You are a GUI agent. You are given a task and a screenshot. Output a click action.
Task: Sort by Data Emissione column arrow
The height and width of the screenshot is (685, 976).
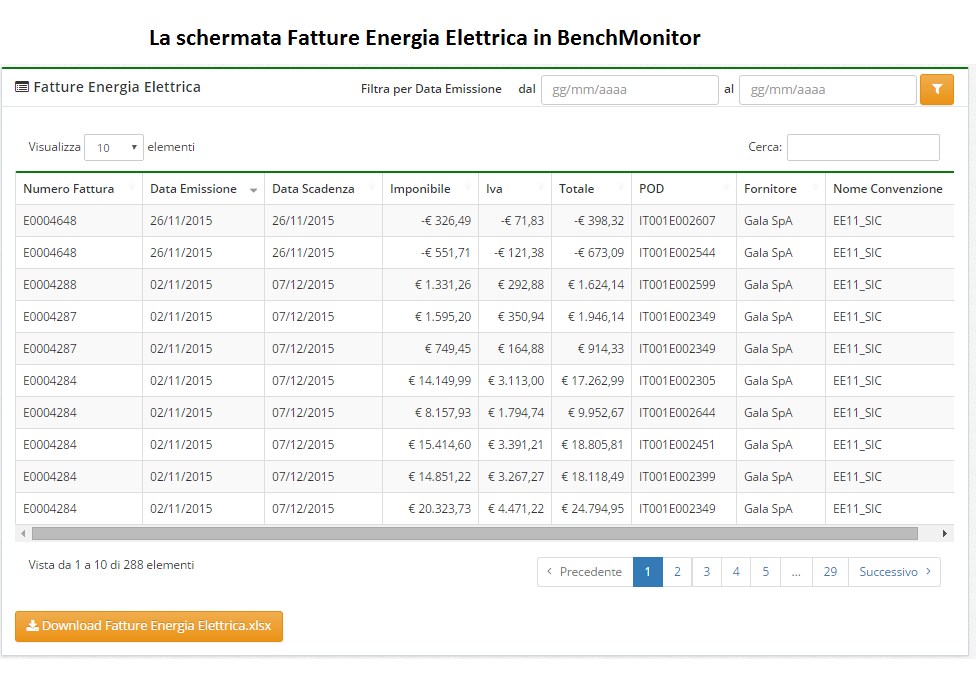253,190
